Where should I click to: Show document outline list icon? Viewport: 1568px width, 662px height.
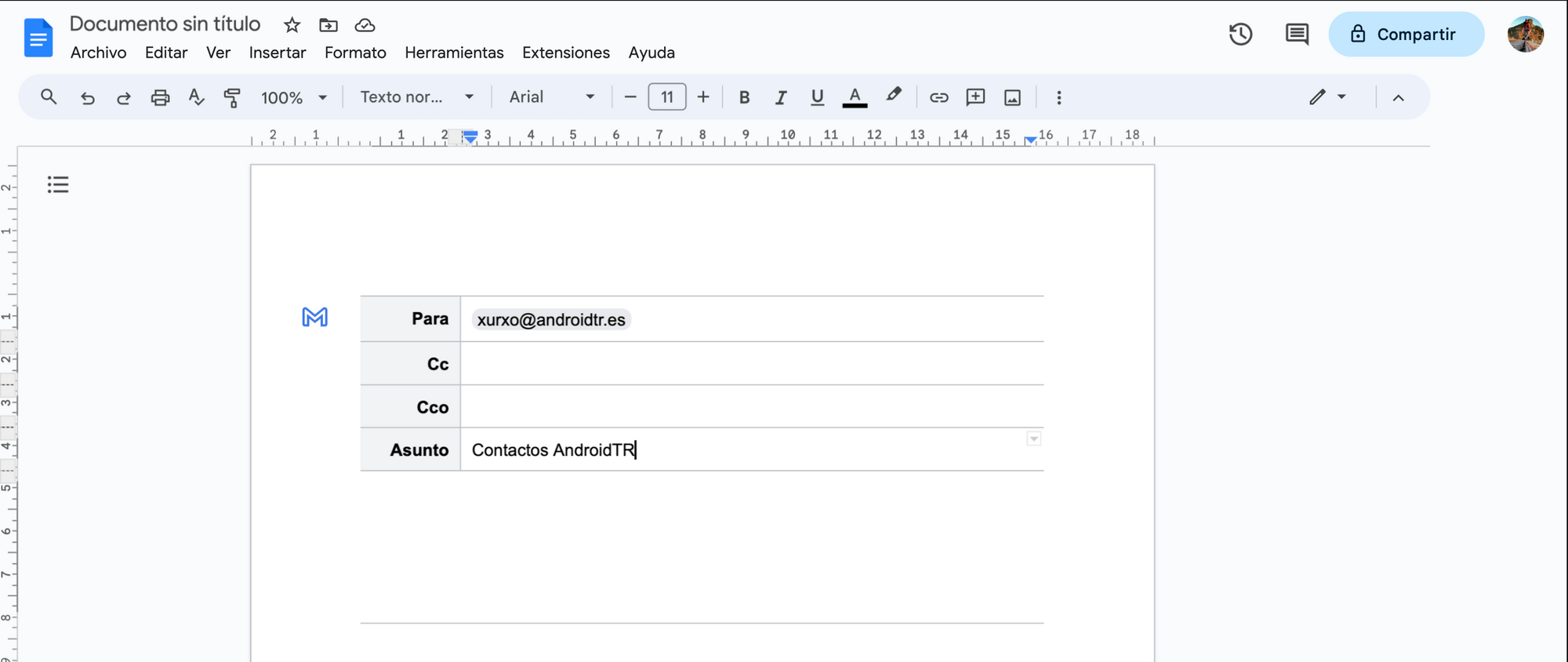click(58, 184)
